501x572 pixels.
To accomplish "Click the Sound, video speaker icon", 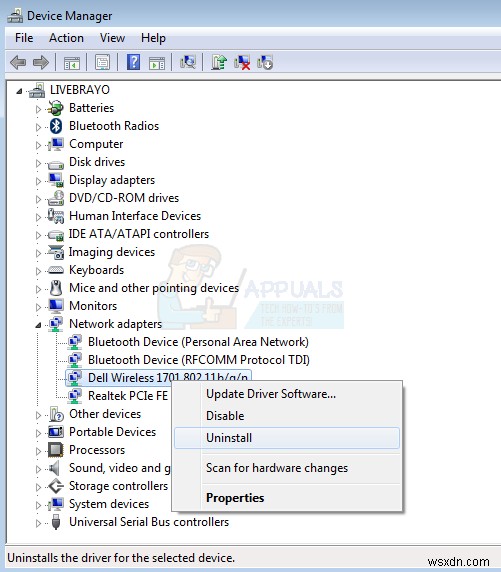I will tap(55, 468).
